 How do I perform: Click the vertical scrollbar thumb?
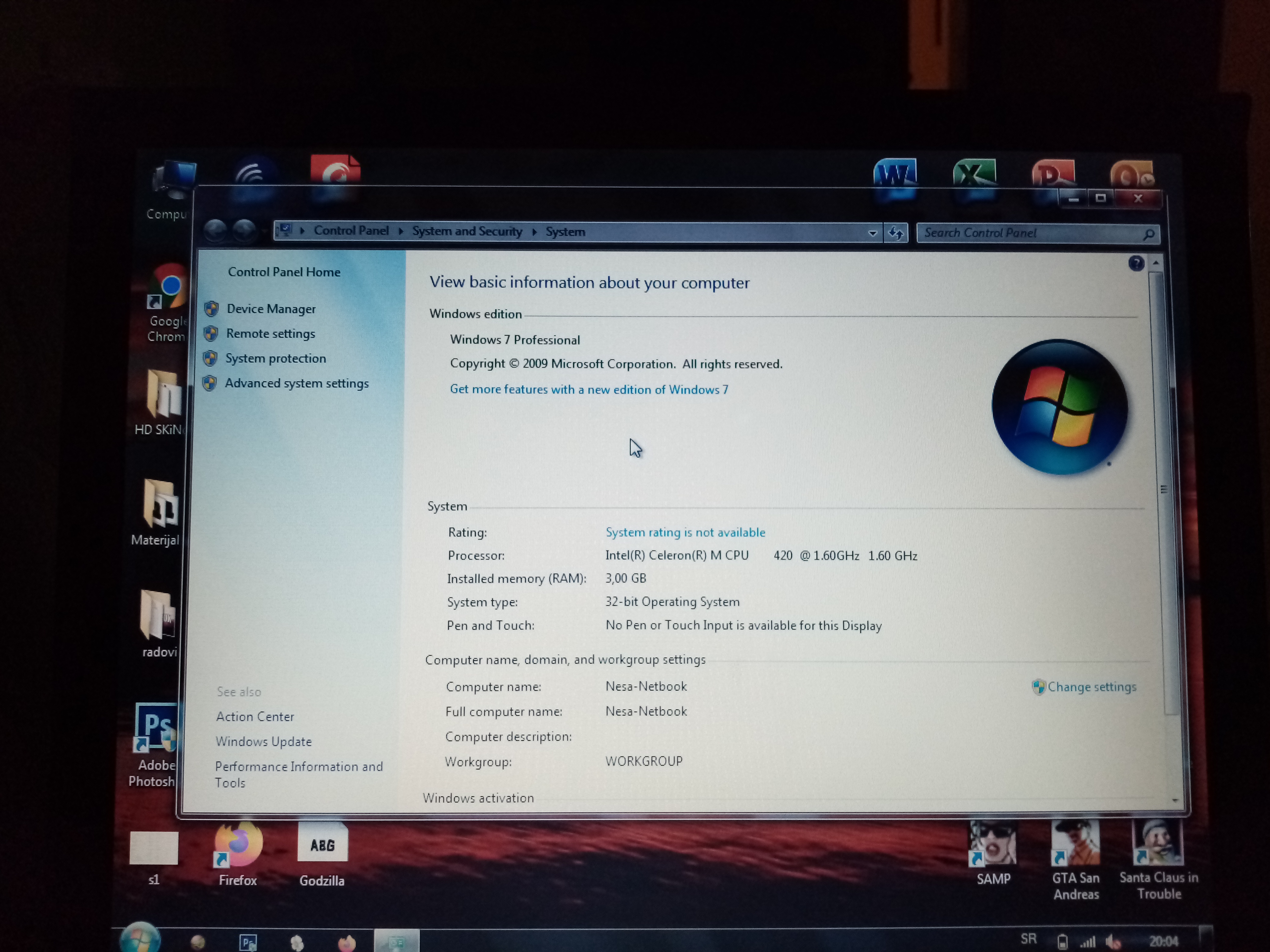1164,493
